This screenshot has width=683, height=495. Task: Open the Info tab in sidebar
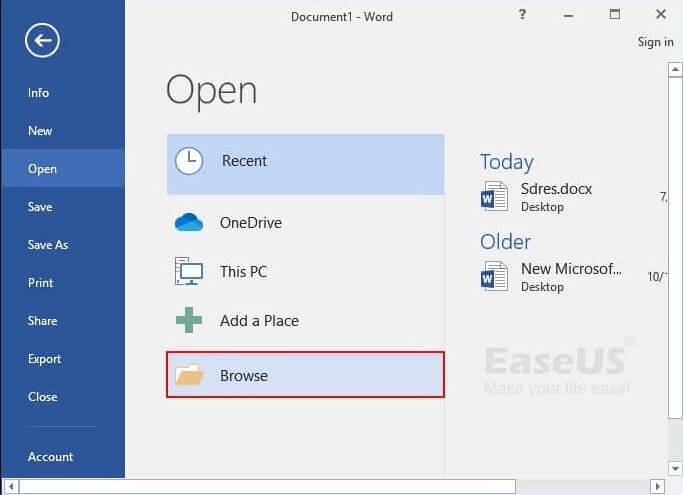point(38,93)
